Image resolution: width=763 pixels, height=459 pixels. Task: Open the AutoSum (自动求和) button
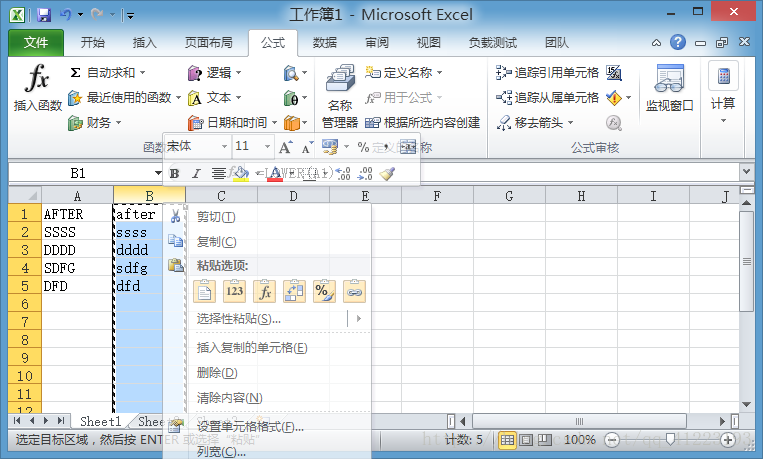[108, 73]
